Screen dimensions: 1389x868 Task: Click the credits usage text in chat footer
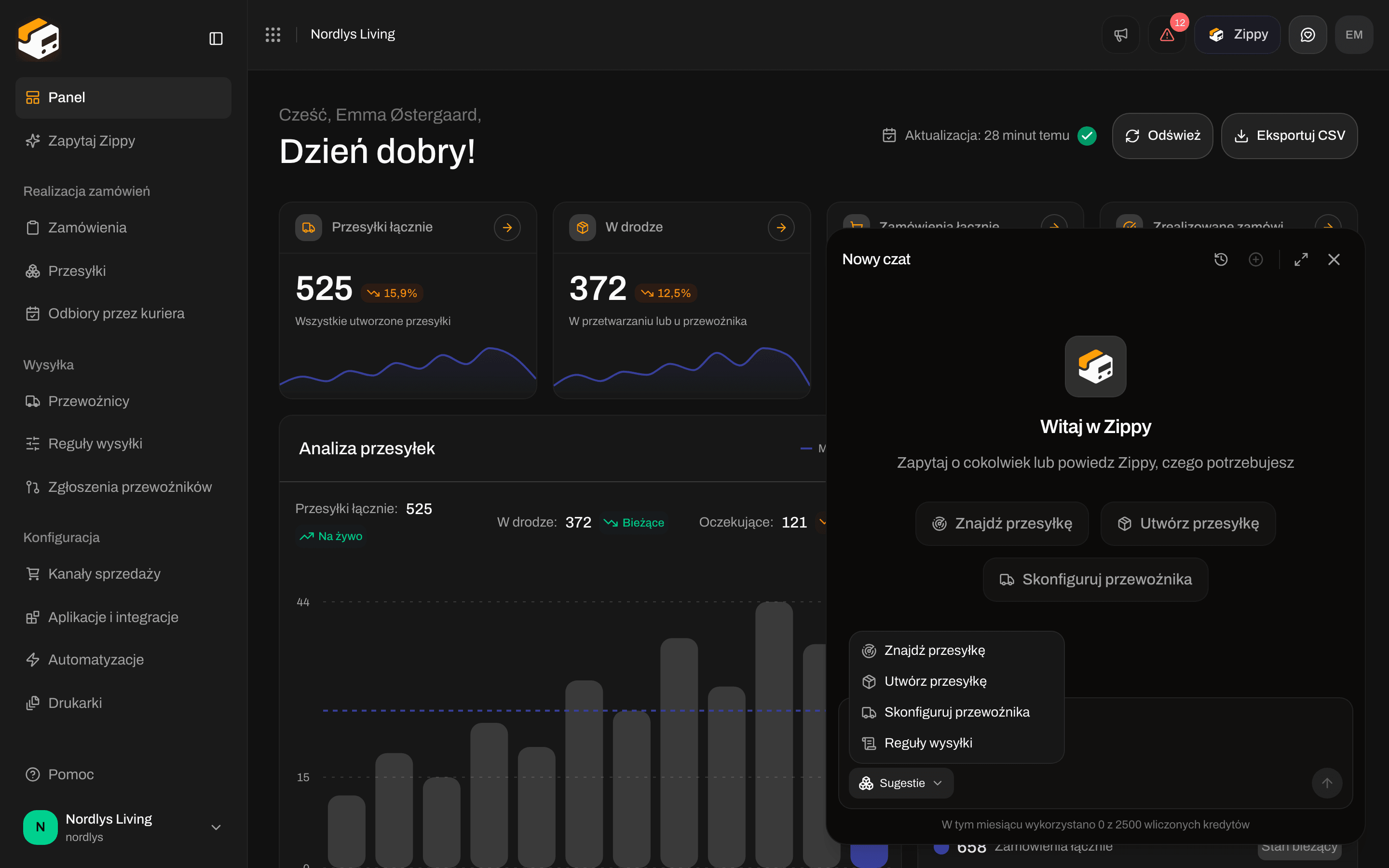1095,825
